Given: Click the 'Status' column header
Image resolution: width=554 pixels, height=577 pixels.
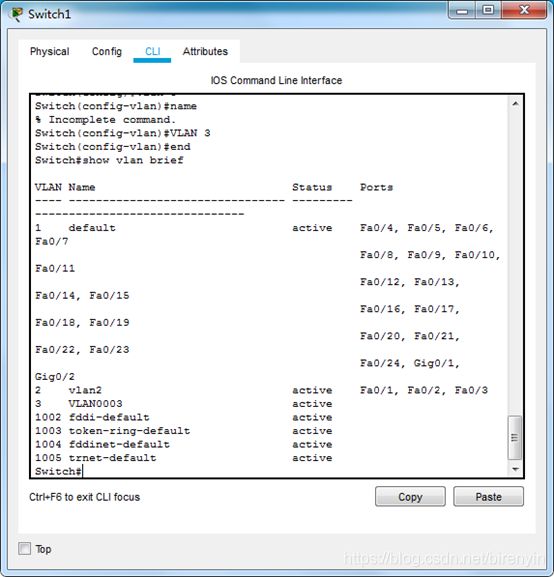Looking at the screenshot, I should pos(312,187).
